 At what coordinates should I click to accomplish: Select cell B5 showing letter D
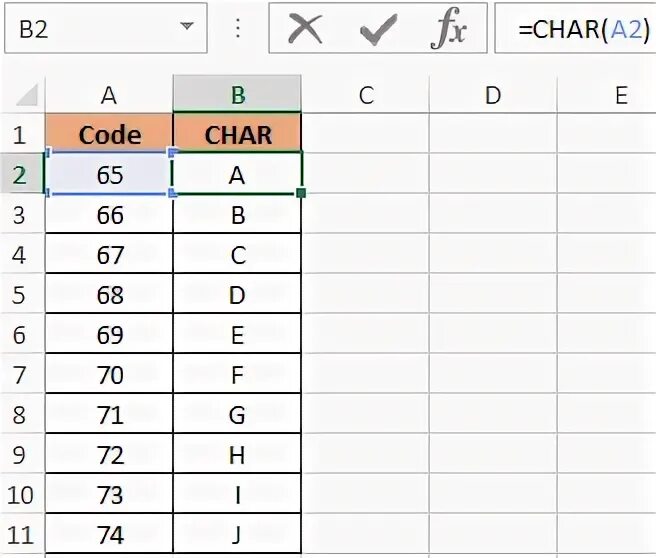click(237, 293)
